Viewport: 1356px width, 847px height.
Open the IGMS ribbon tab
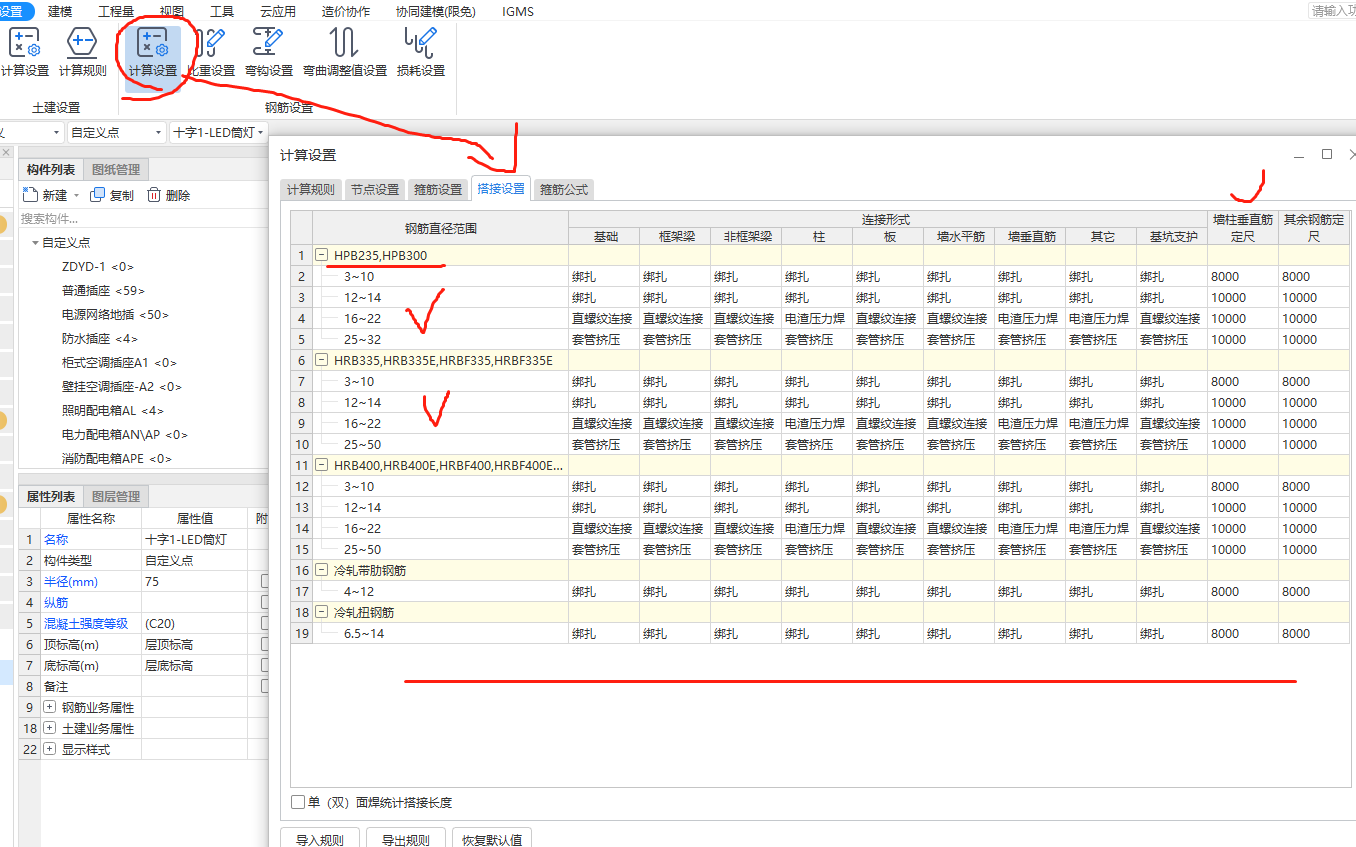click(517, 12)
